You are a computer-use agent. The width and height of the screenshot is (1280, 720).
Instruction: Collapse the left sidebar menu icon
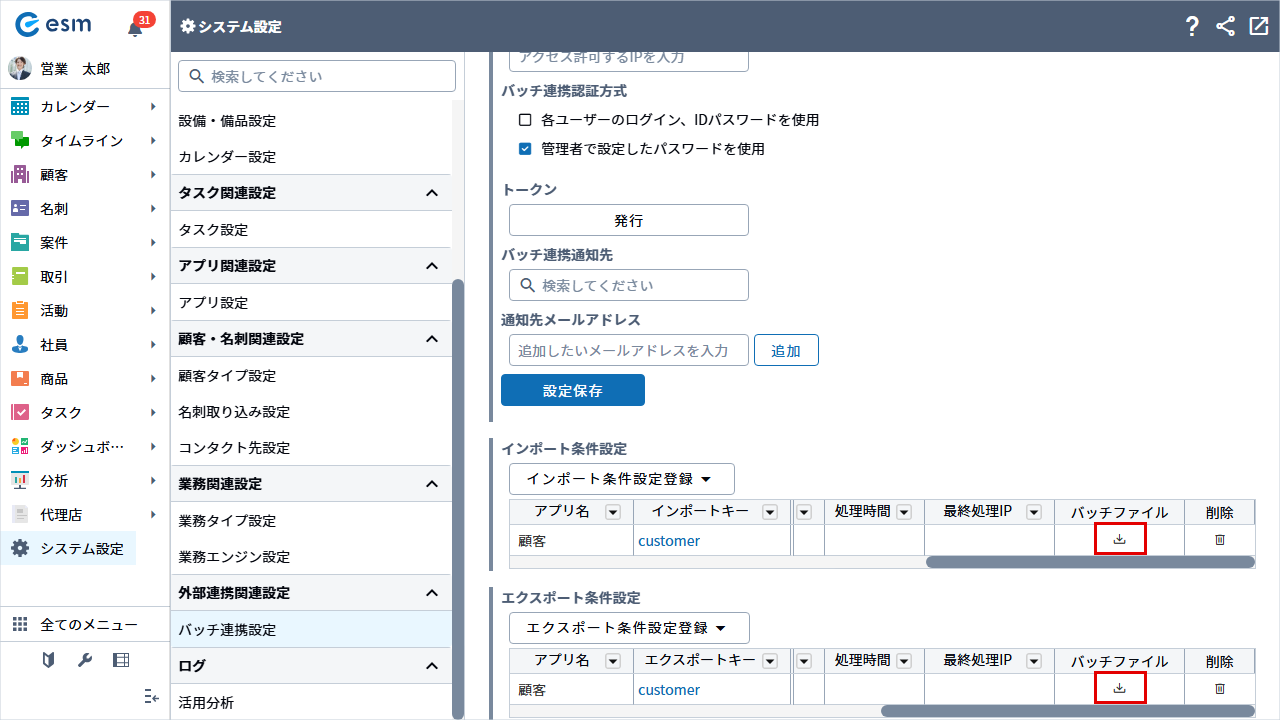(151, 696)
